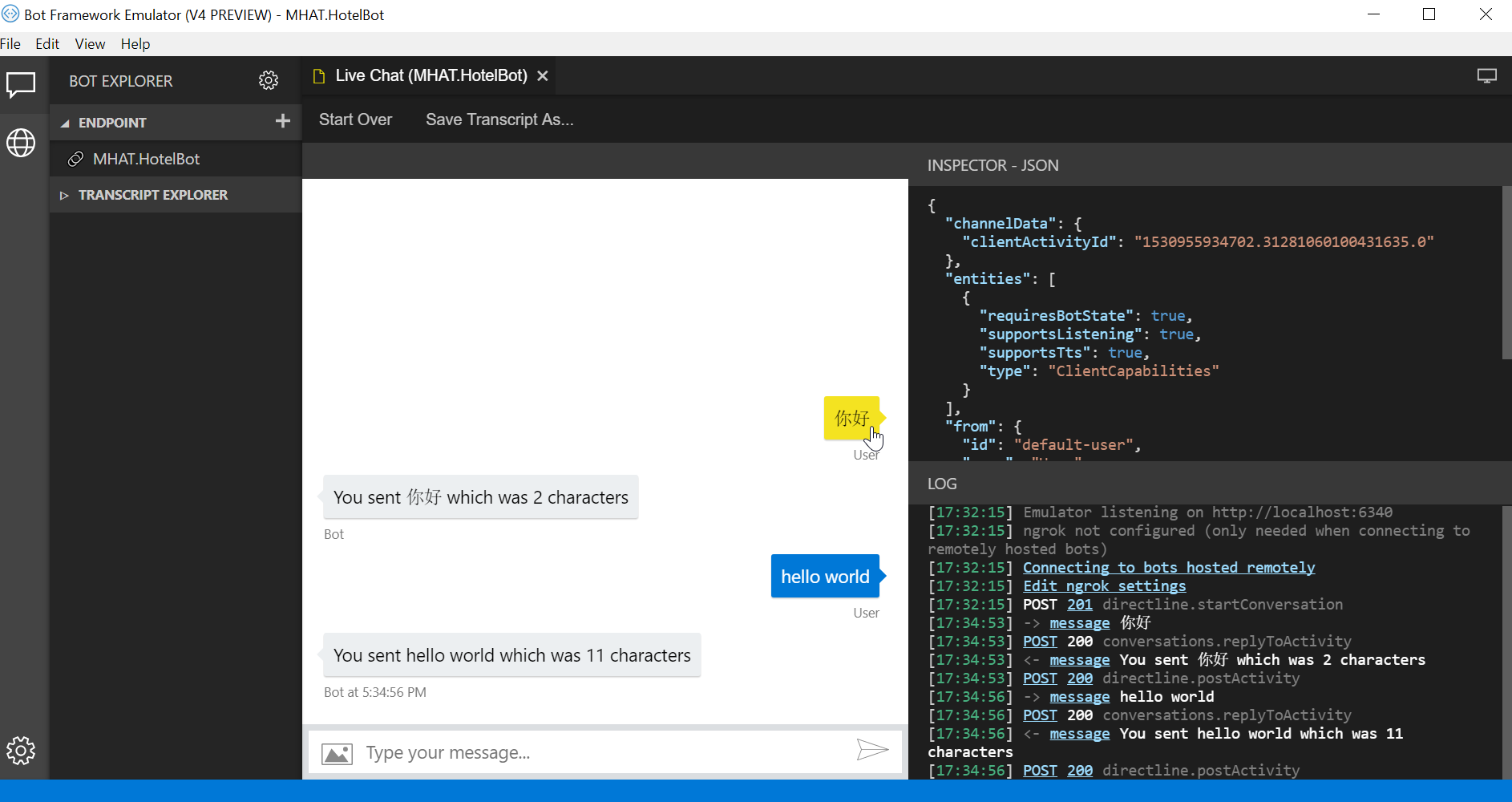Collapse the Endpoint section
1512x802 pixels.
click(65, 123)
